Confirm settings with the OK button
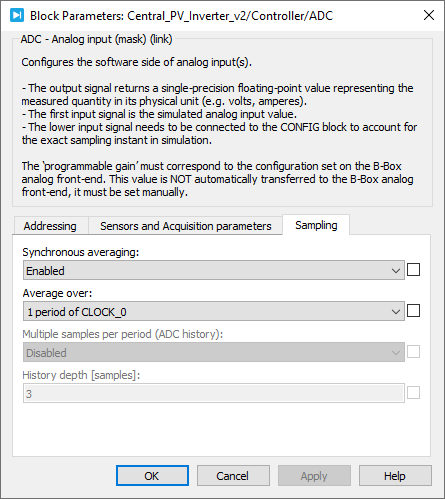Image resolution: width=445 pixels, height=499 pixels. point(152,476)
